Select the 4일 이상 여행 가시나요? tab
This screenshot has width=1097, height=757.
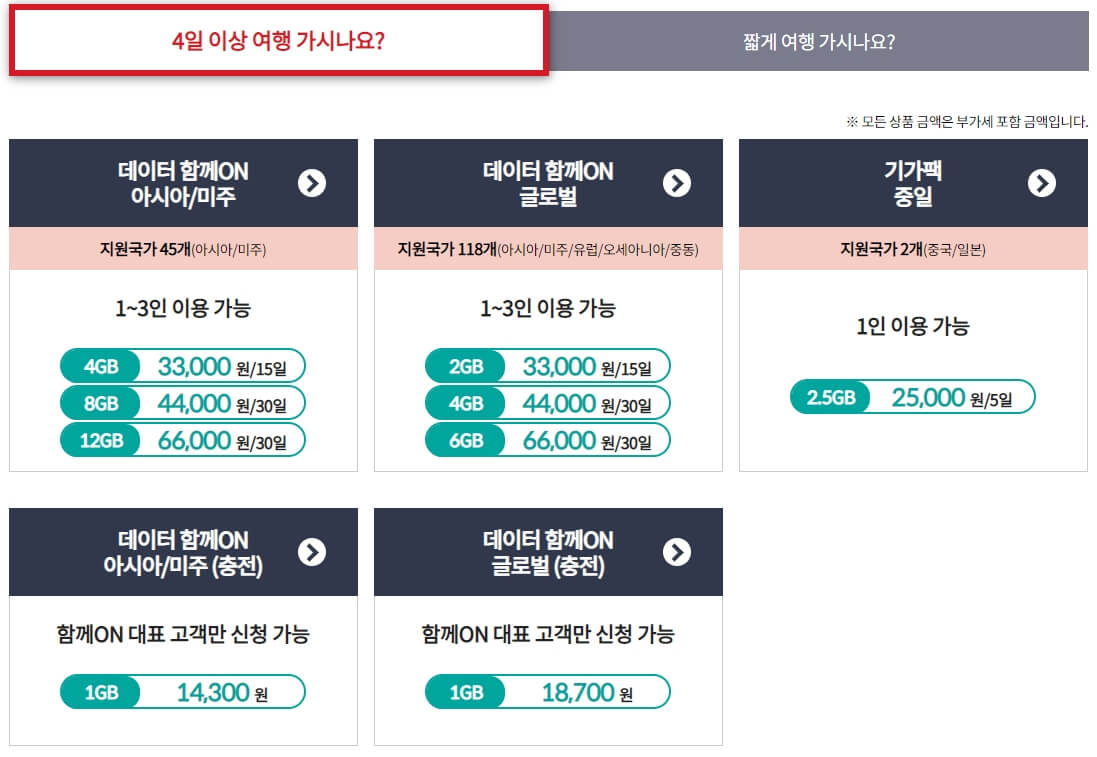pos(275,41)
